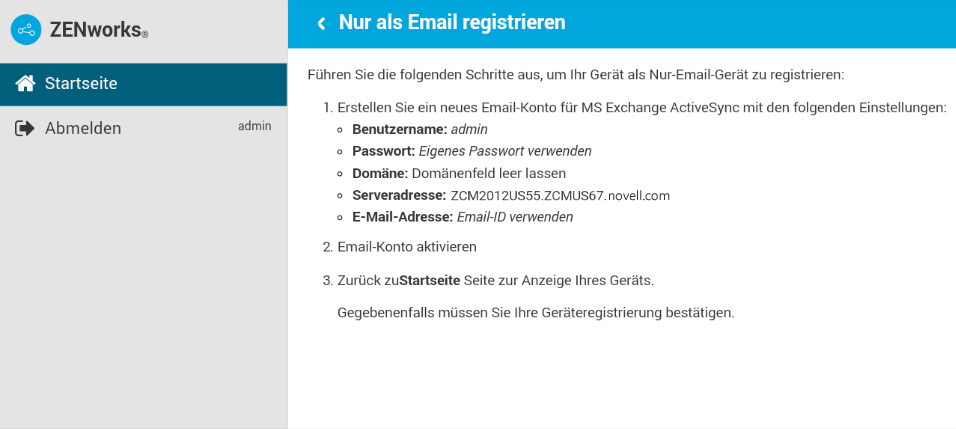956x429 pixels.
Task: Click the intro sentence Führen Sie die folgenden Schritte
Action: click(x=575, y=75)
